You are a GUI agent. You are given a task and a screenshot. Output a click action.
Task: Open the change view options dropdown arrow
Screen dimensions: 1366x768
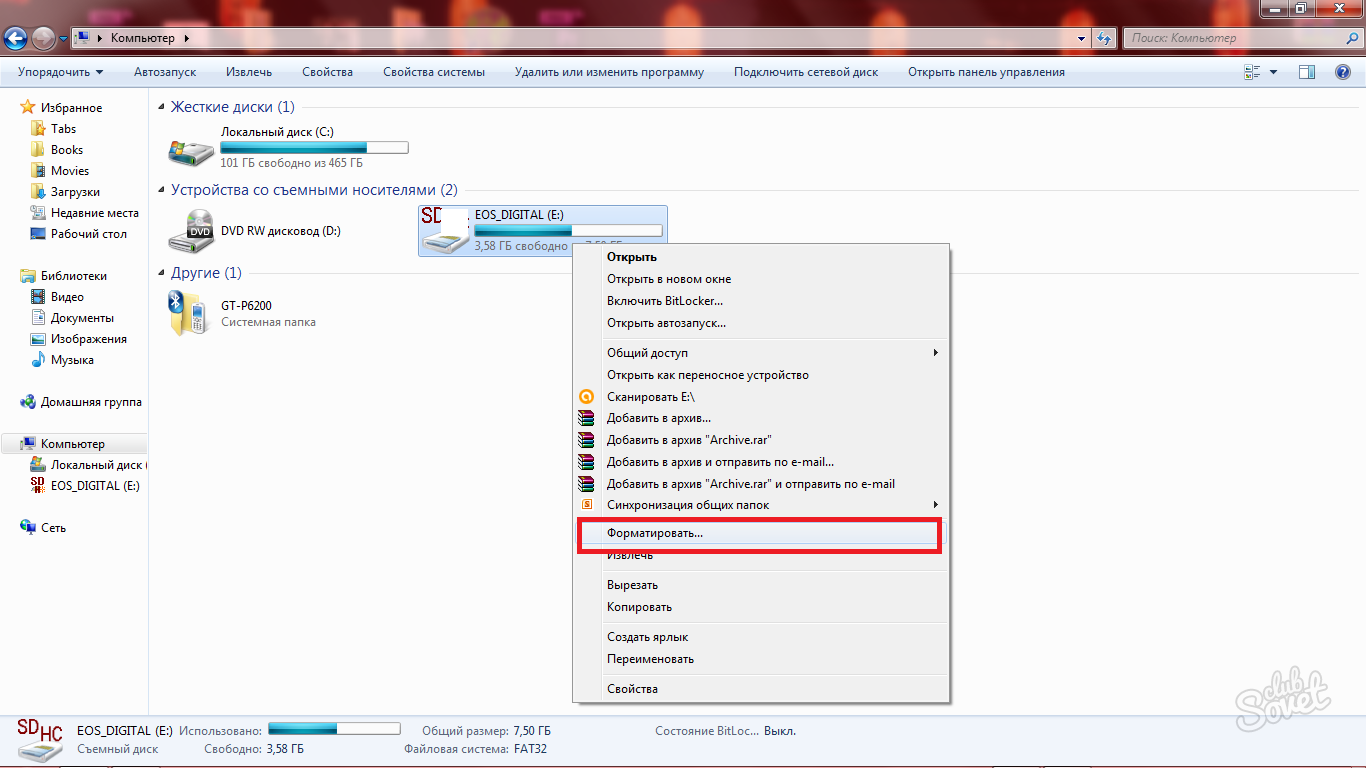click(1273, 72)
